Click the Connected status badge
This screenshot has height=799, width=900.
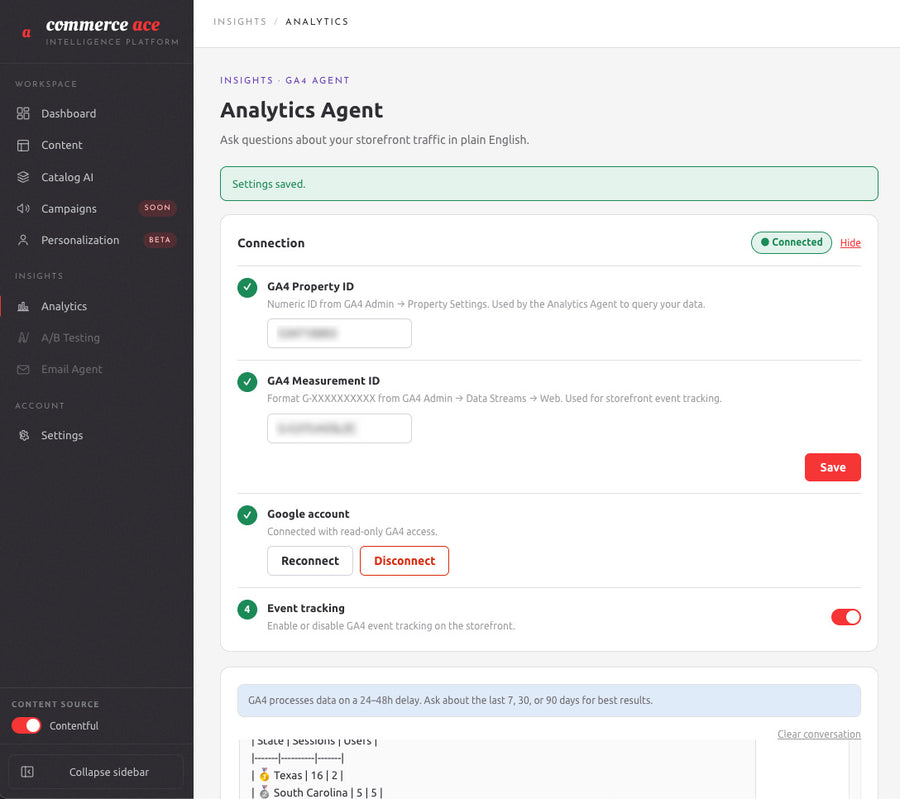791,242
